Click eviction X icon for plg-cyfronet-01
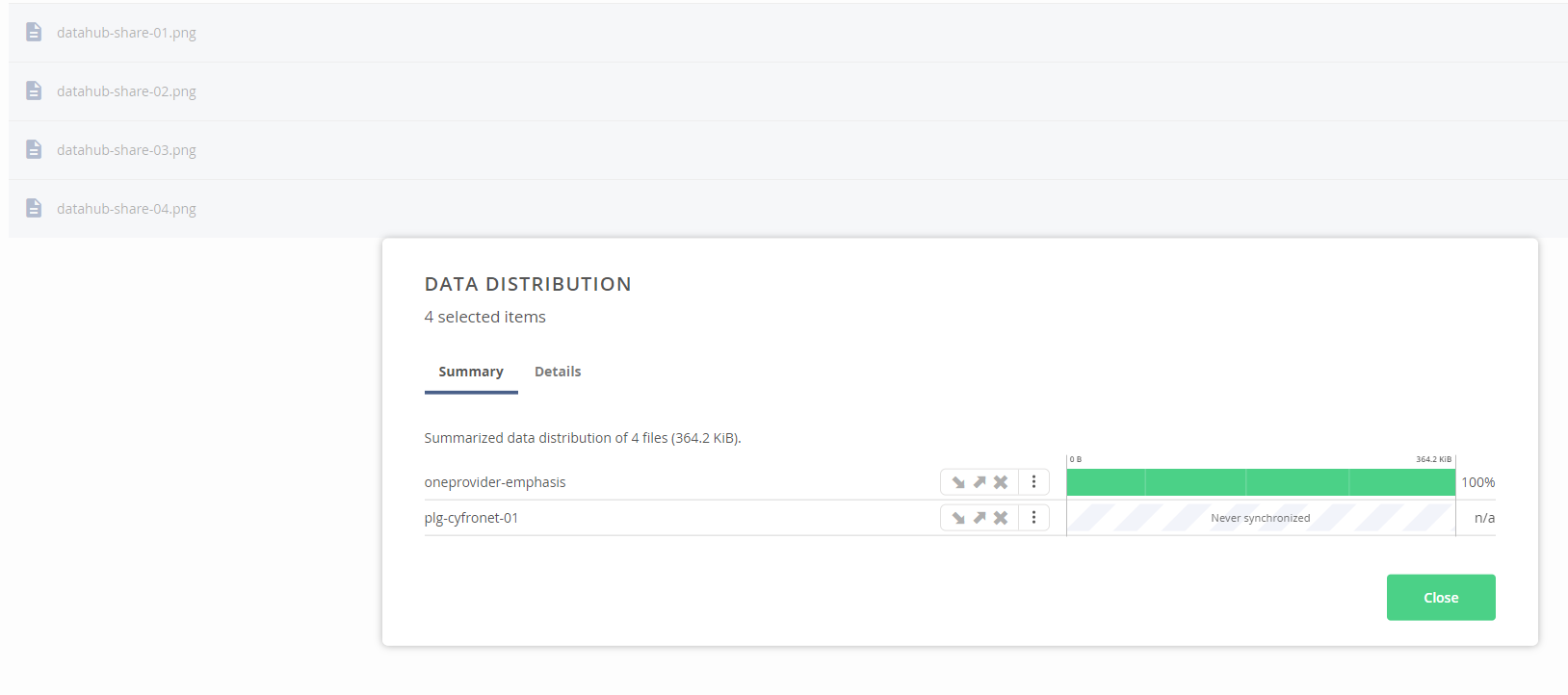 (x=1001, y=518)
